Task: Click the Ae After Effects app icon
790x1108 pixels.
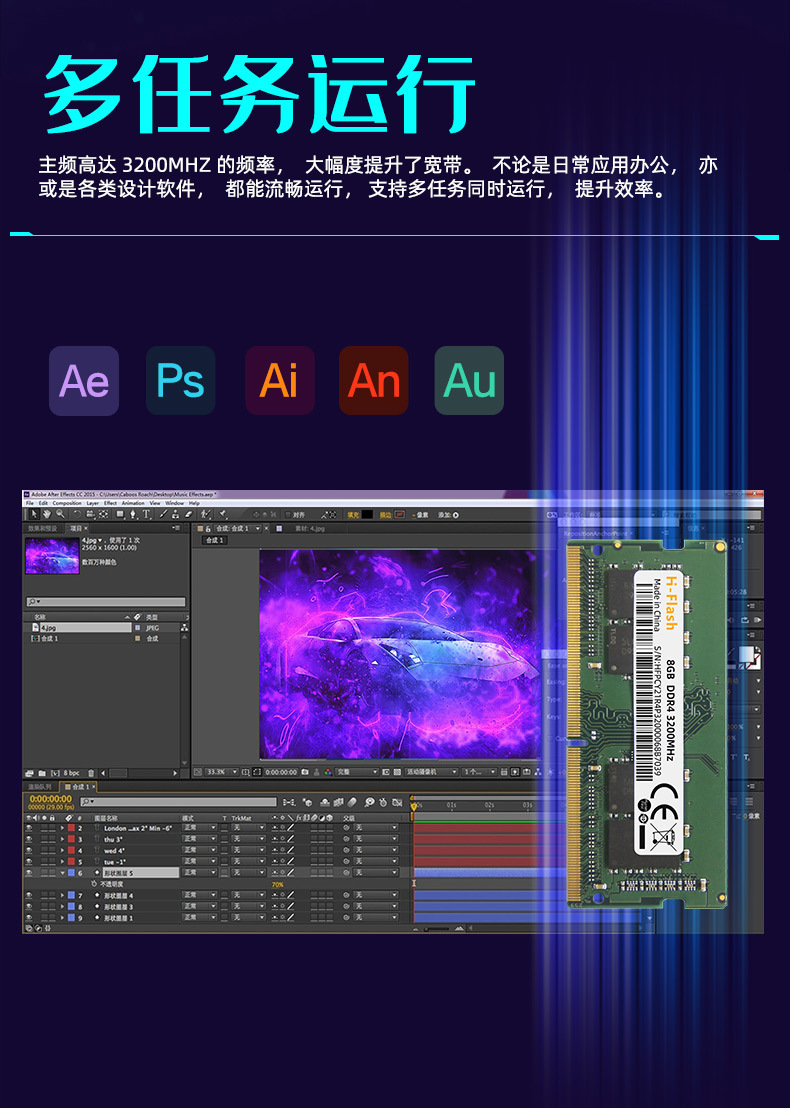Action: [83, 380]
